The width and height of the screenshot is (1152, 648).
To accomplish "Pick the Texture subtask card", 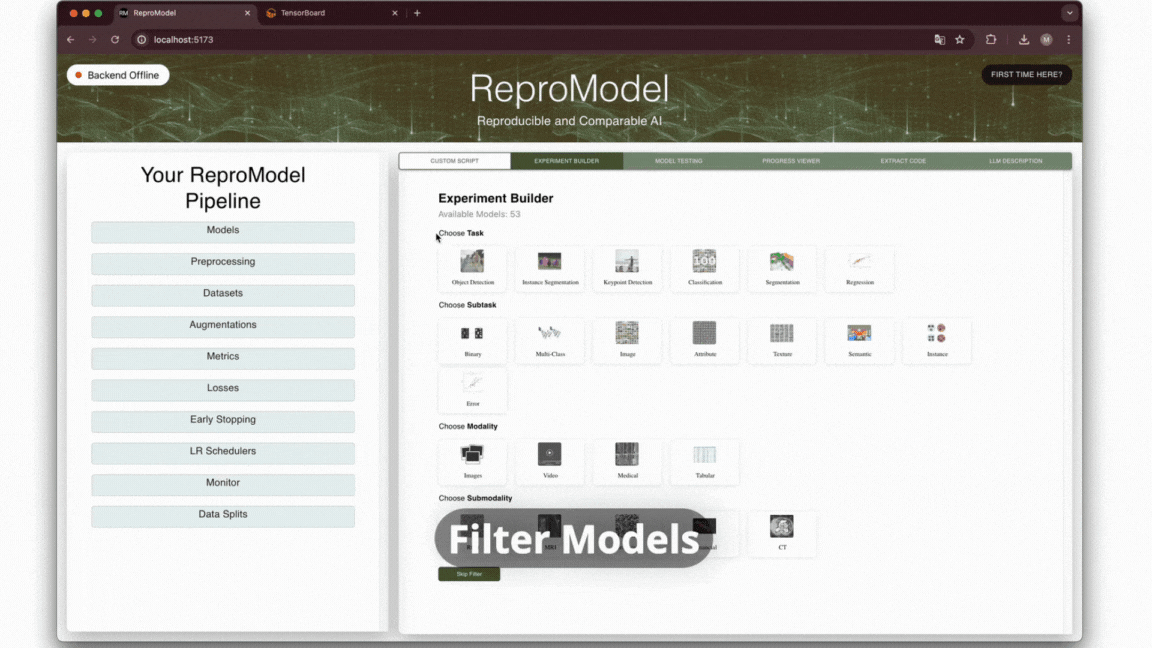I will [782, 340].
